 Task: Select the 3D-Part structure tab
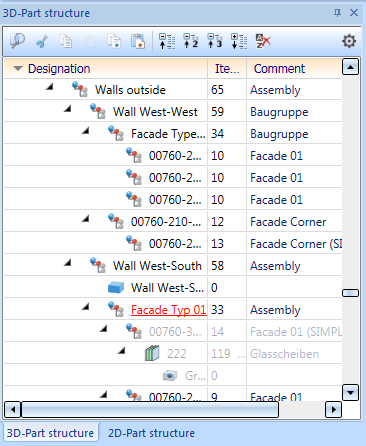[50, 433]
